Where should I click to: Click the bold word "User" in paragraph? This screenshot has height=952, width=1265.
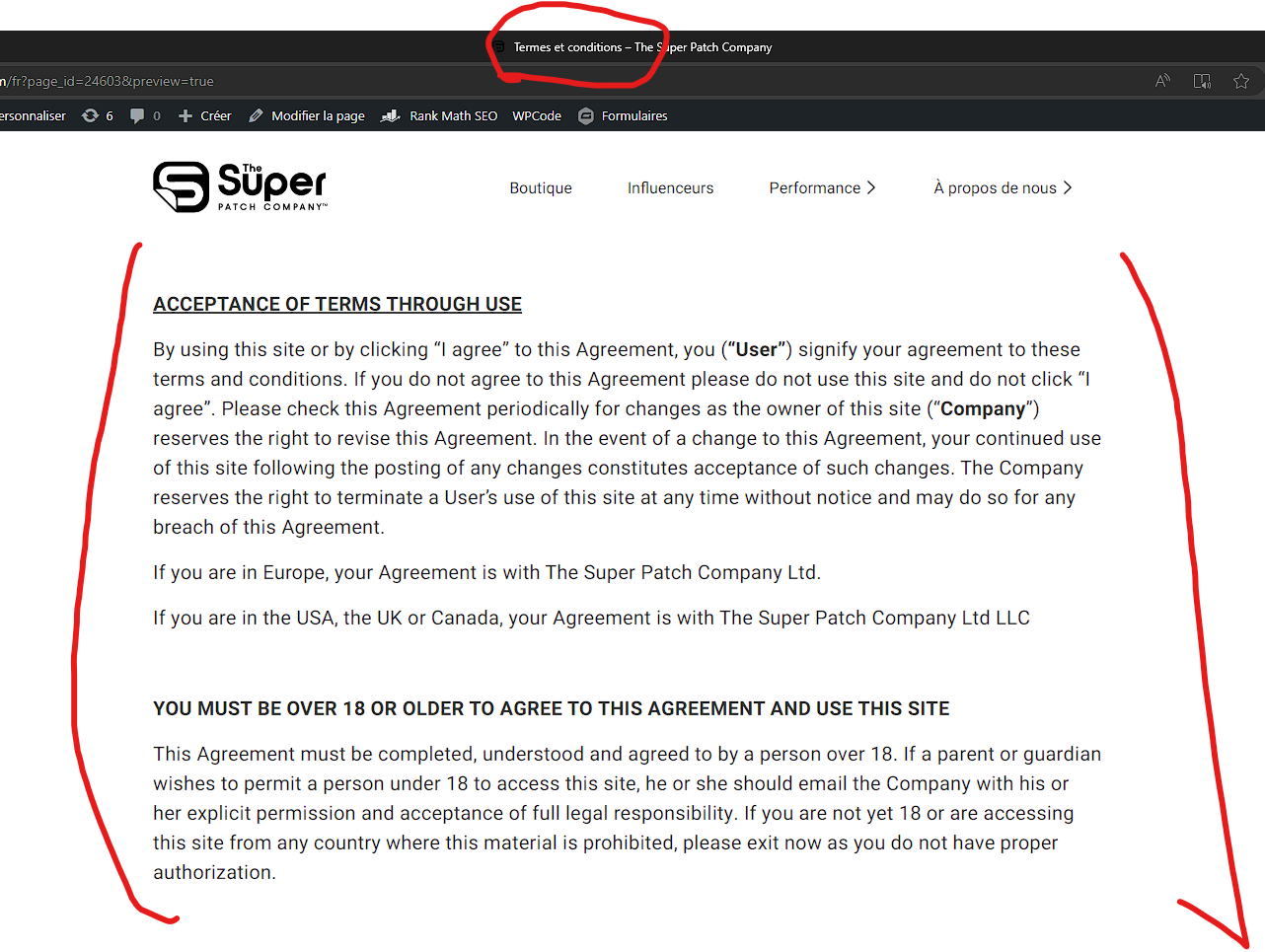(x=757, y=349)
